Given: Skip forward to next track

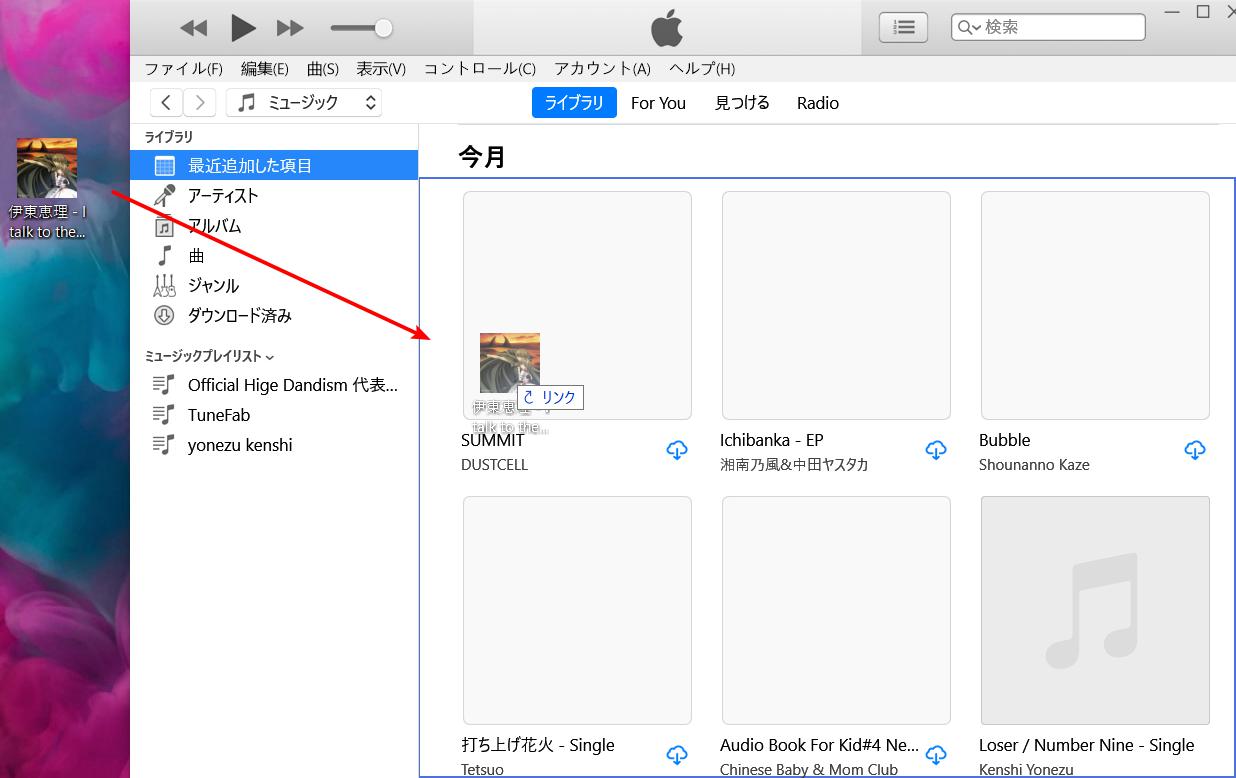Looking at the screenshot, I should tap(290, 28).
